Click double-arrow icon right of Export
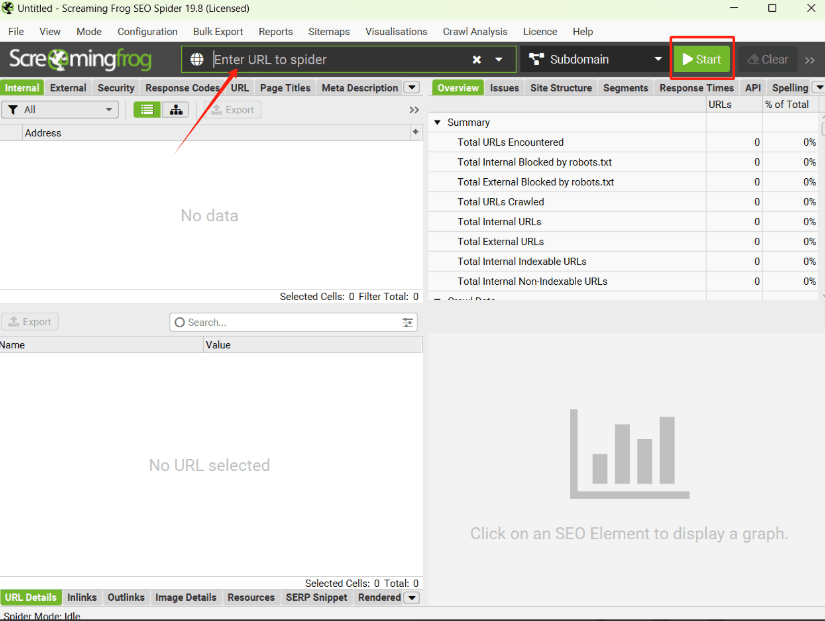 [414, 110]
